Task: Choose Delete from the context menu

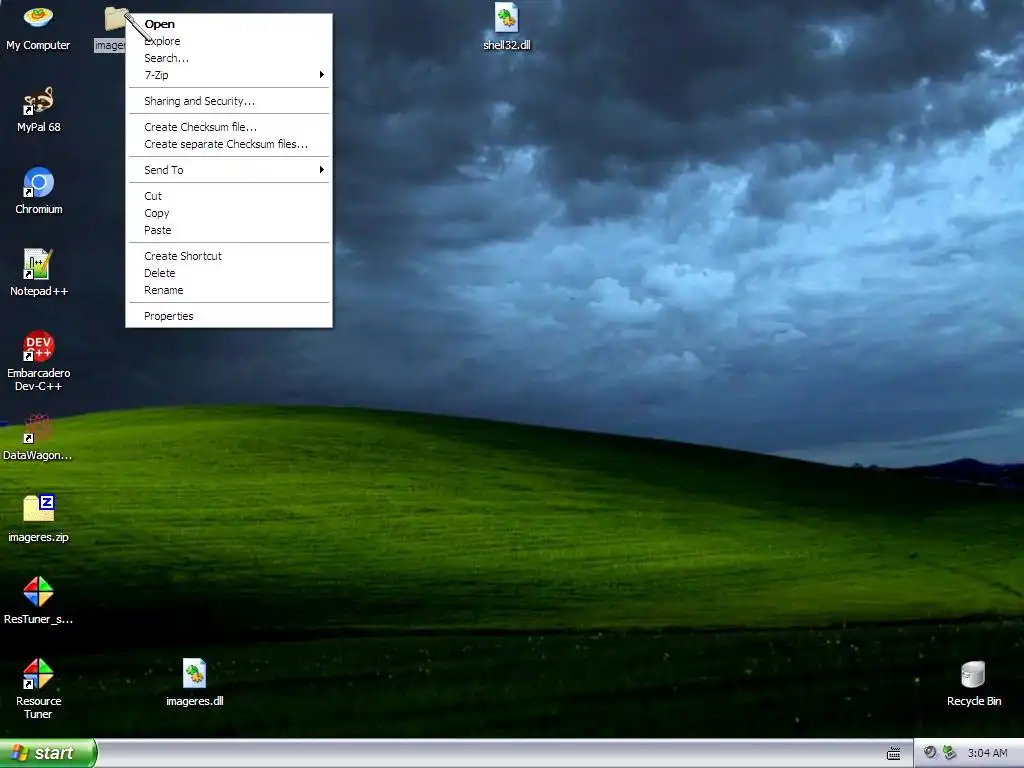Action: [229, 274]
